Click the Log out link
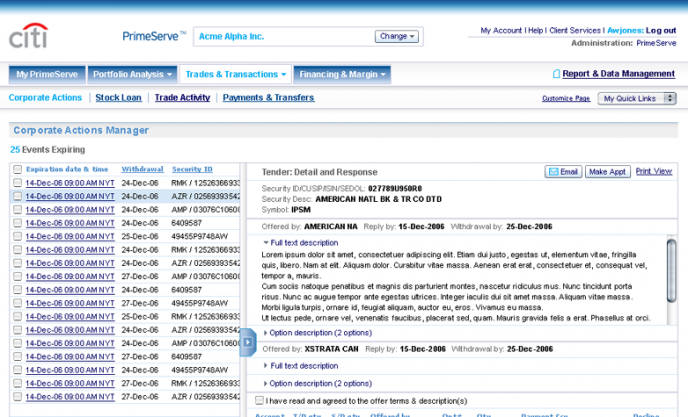Viewport: 688px width, 417px height. [x=660, y=31]
